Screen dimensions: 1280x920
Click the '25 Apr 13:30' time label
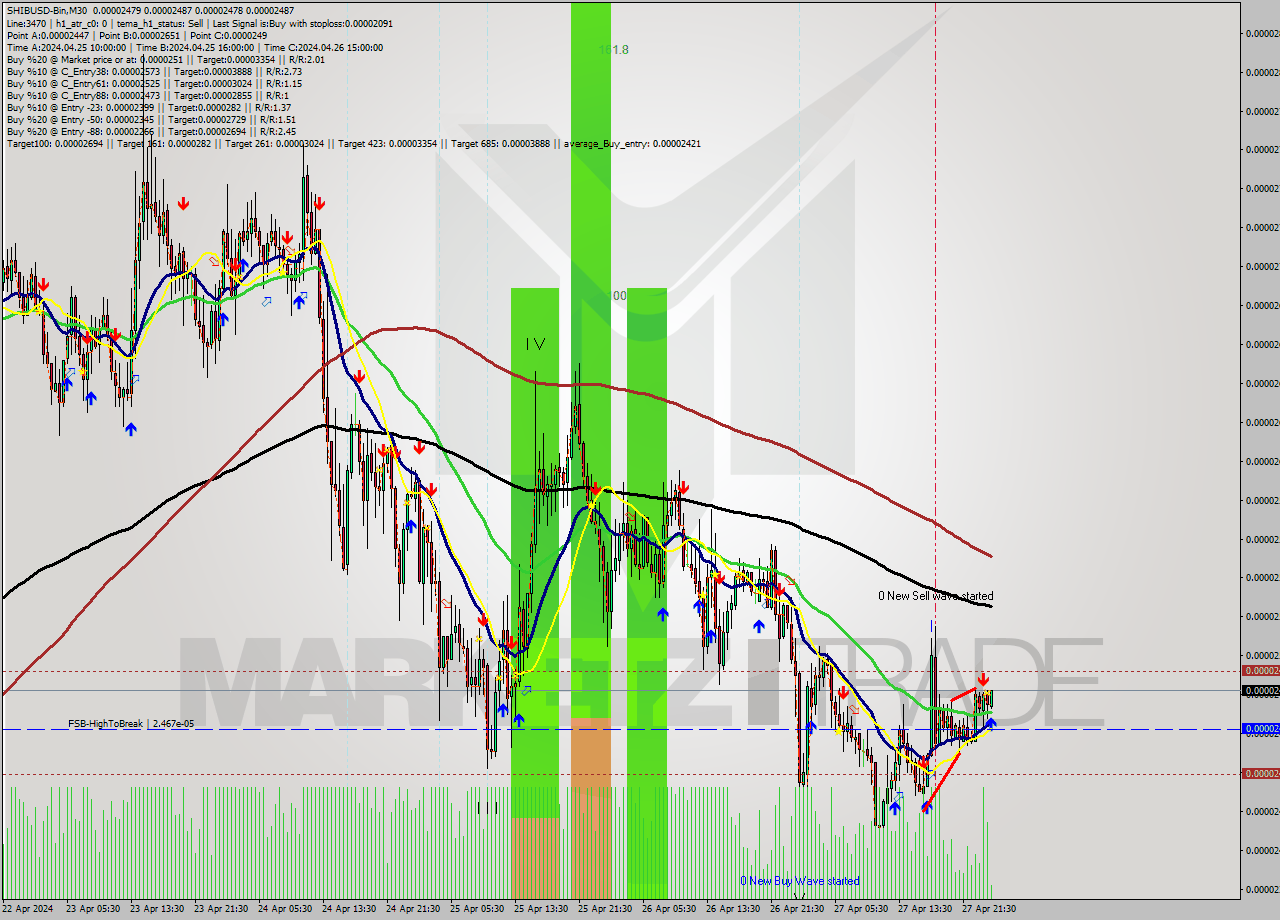point(541,909)
